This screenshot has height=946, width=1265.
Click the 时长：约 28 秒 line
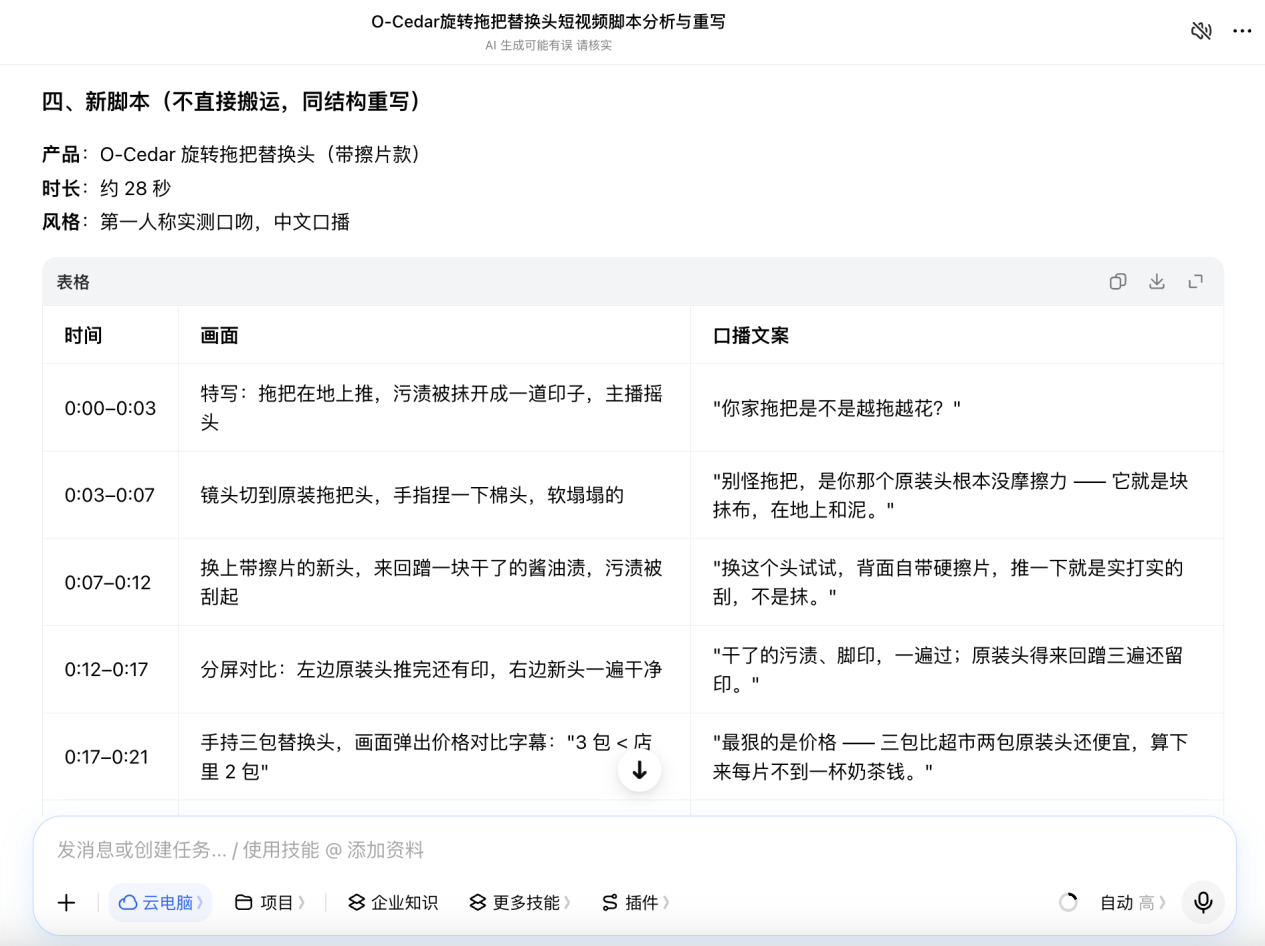click(x=107, y=189)
